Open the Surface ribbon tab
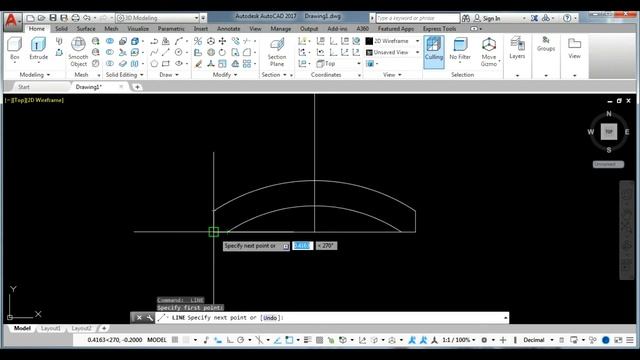The height and width of the screenshot is (360, 640). point(86,29)
